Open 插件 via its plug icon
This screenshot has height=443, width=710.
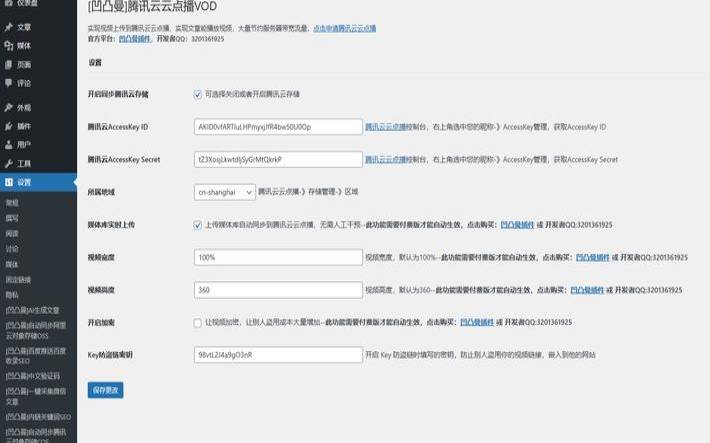9,126
